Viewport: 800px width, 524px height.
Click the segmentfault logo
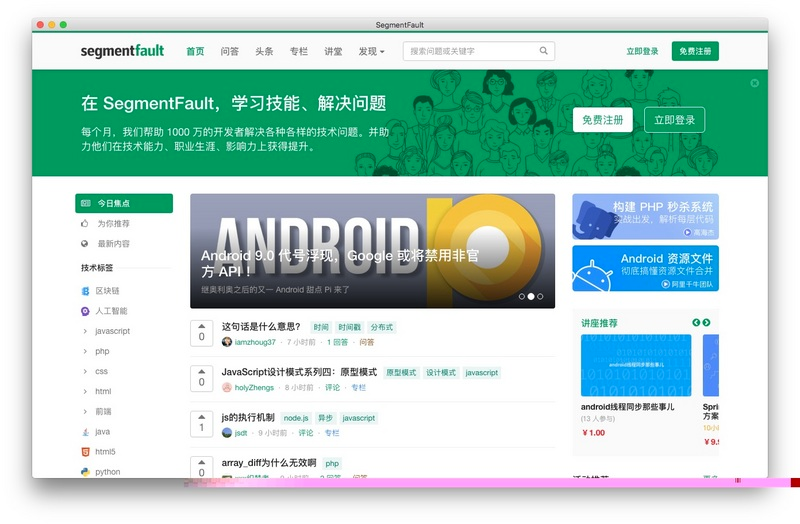[122, 51]
